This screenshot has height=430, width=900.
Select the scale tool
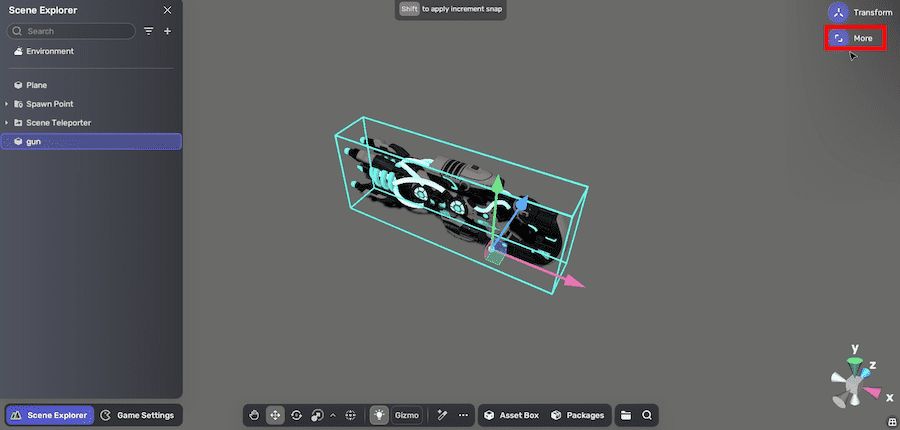(317, 415)
